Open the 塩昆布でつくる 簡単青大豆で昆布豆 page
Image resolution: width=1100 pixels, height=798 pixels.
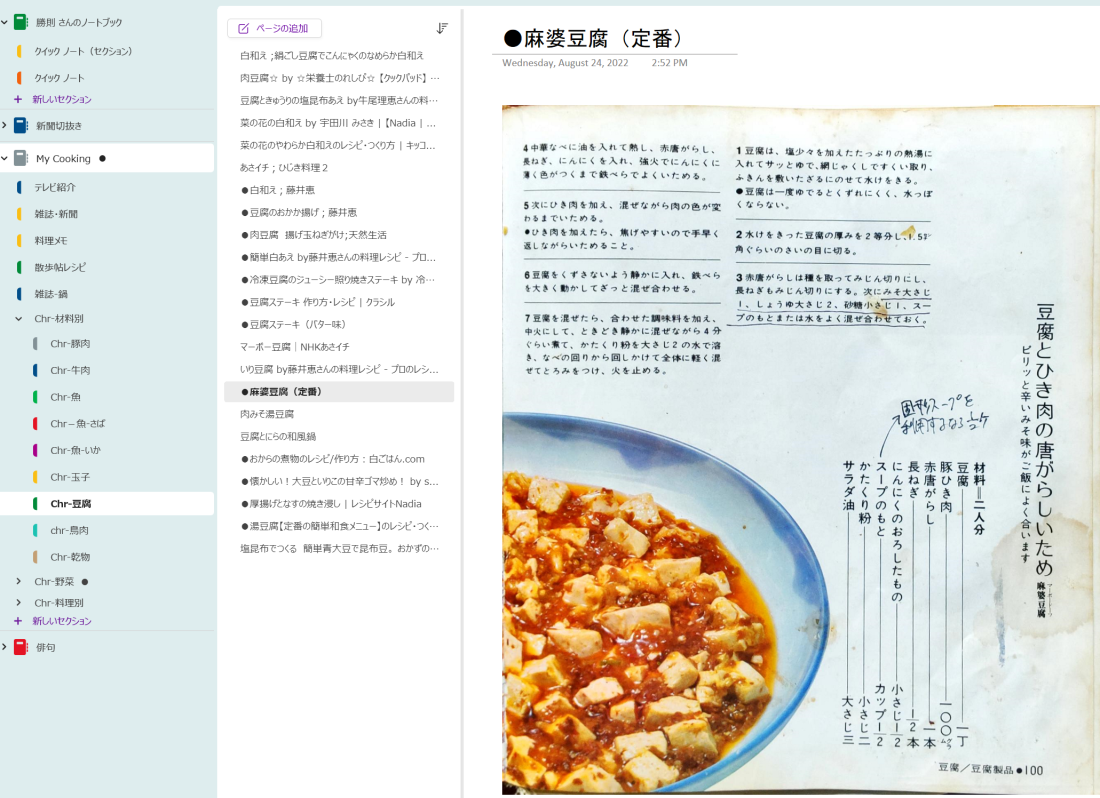[x=339, y=549]
